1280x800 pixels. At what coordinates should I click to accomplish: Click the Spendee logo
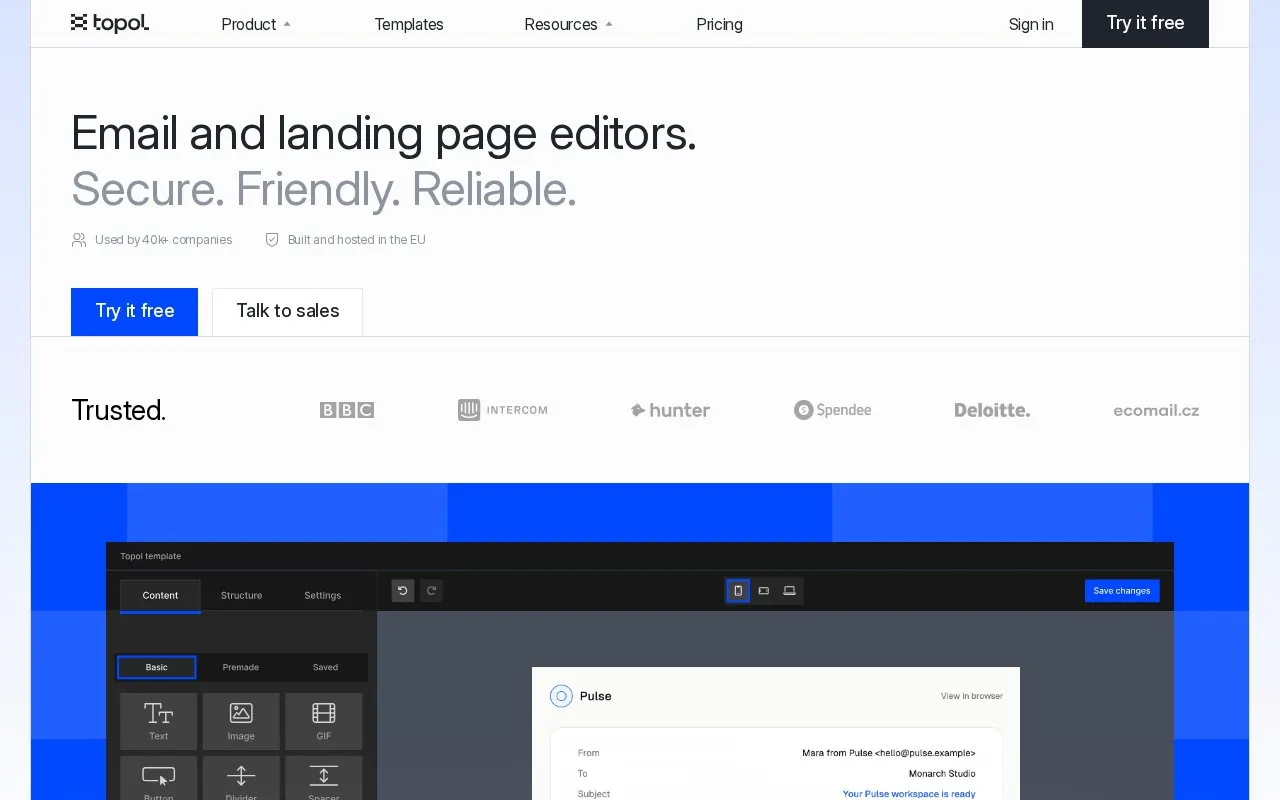[x=833, y=410]
